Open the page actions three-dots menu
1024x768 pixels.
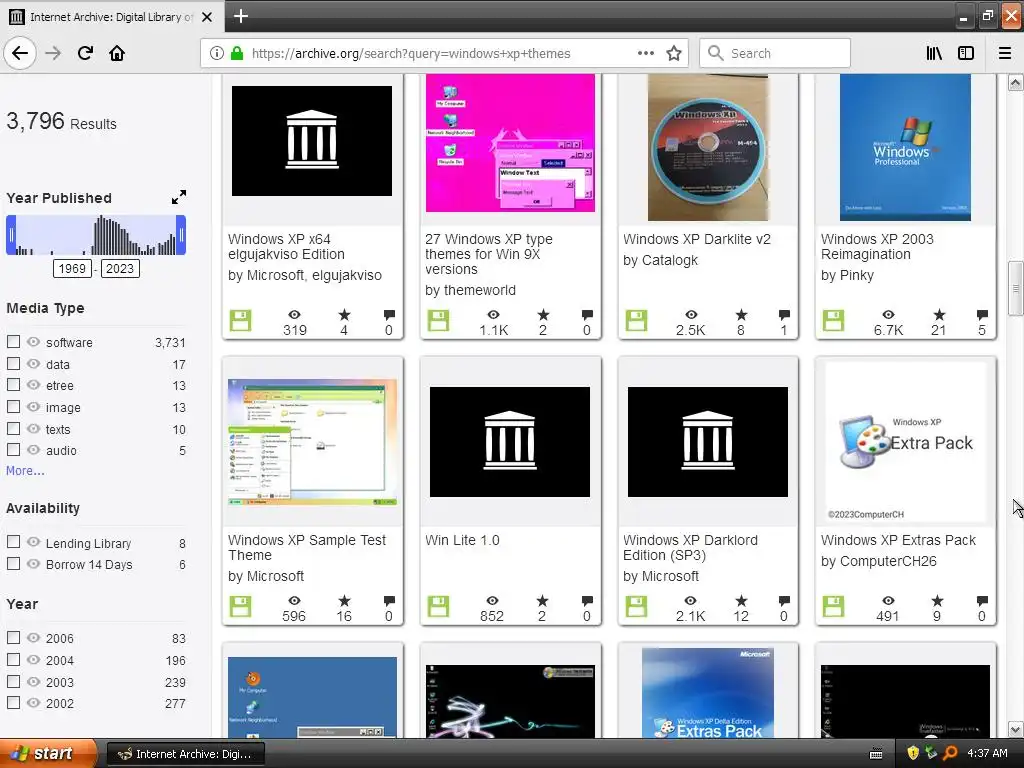click(645, 53)
